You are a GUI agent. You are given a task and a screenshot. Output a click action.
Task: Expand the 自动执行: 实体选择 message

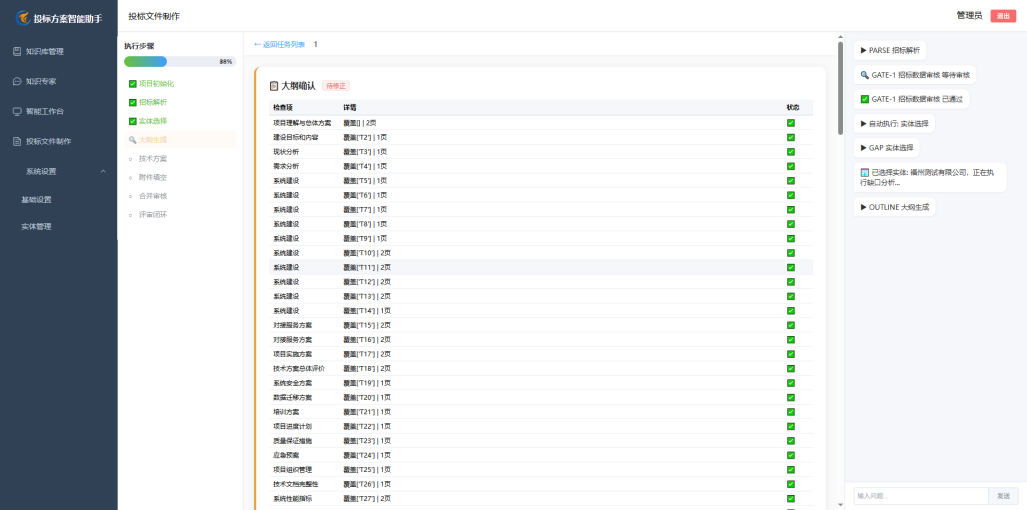point(894,123)
